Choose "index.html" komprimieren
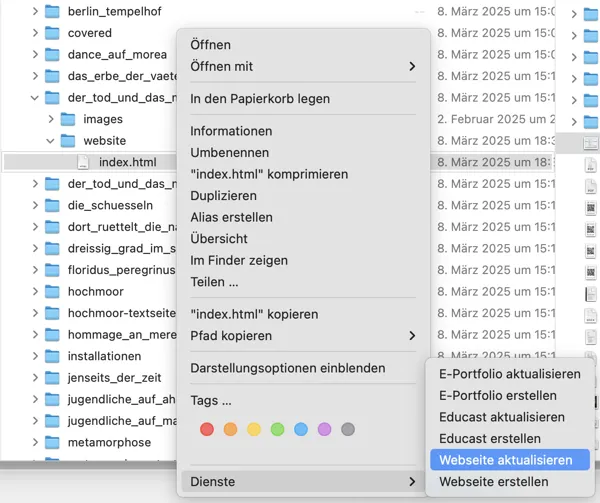Viewport: 600px width, 503px height. (x=303, y=174)
